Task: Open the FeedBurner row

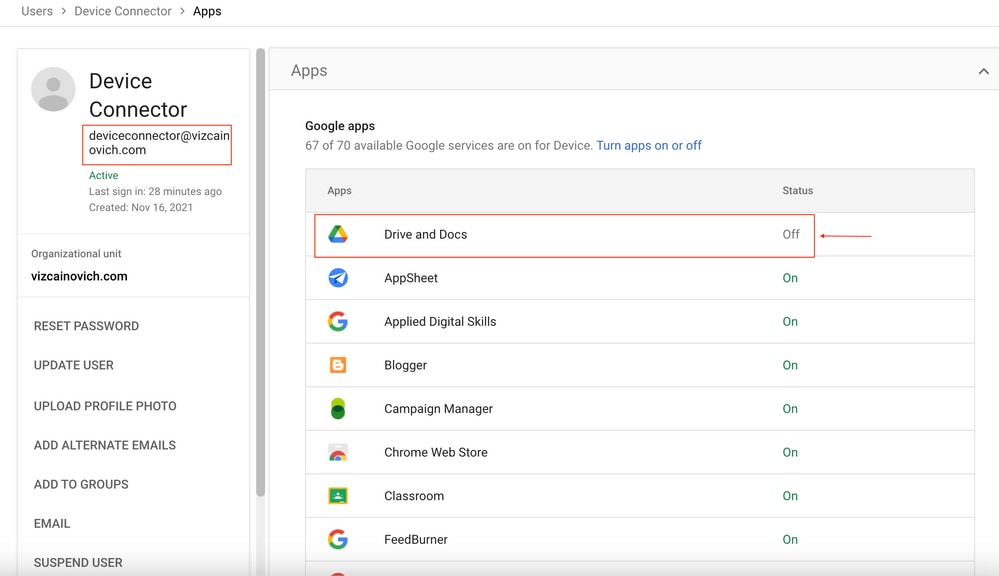Action: coord(640,540)
